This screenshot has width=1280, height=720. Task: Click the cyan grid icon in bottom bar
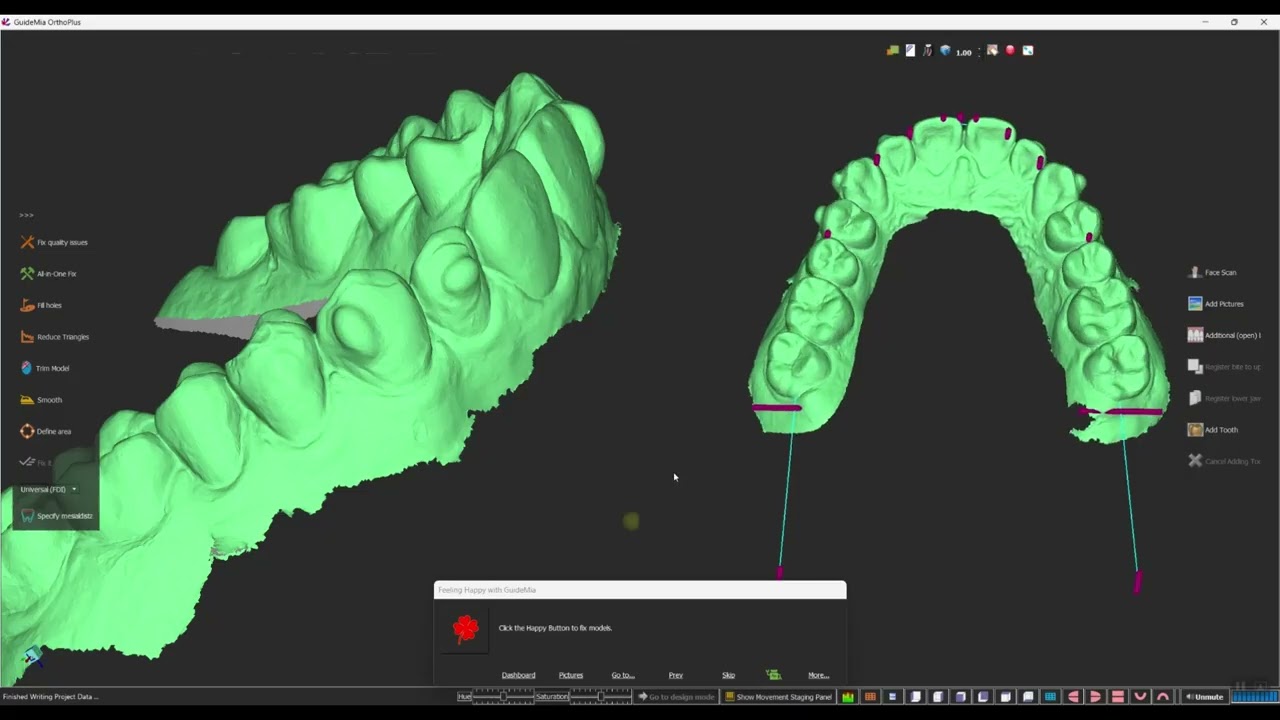click(1050, 697)
